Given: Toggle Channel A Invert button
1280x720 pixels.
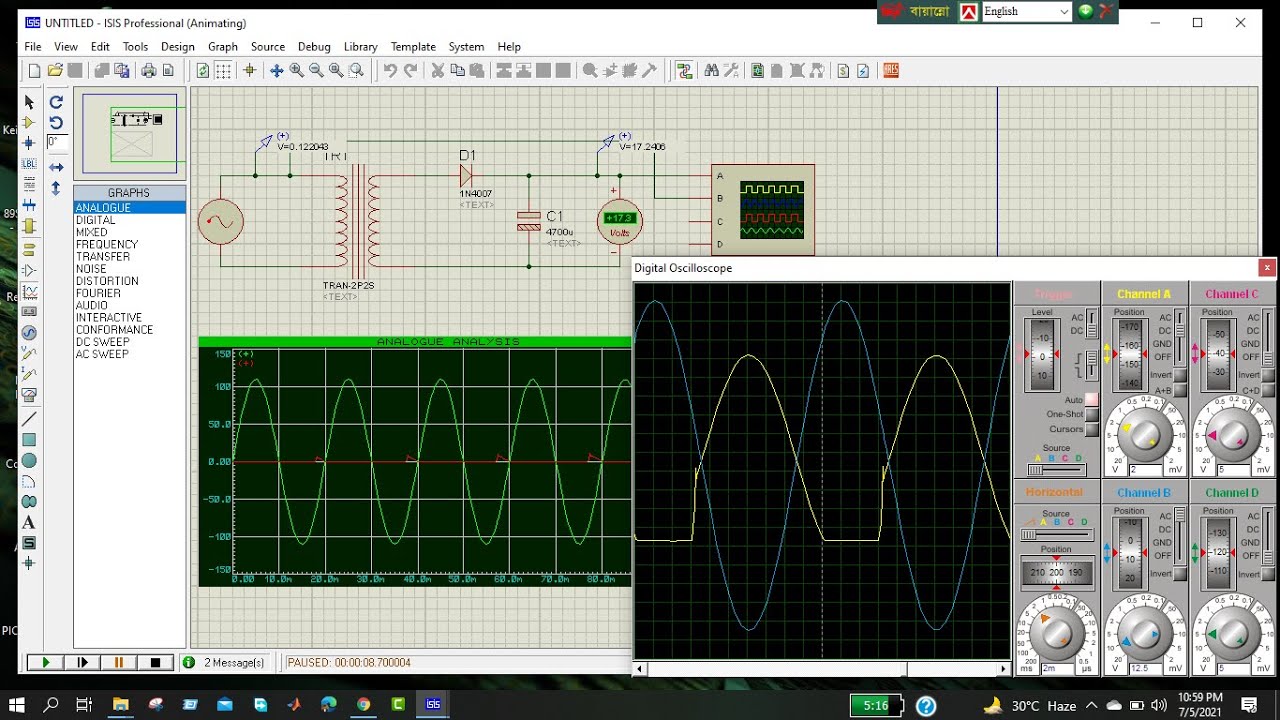Looking at the screenshot, I should [x=1181, y=375].
